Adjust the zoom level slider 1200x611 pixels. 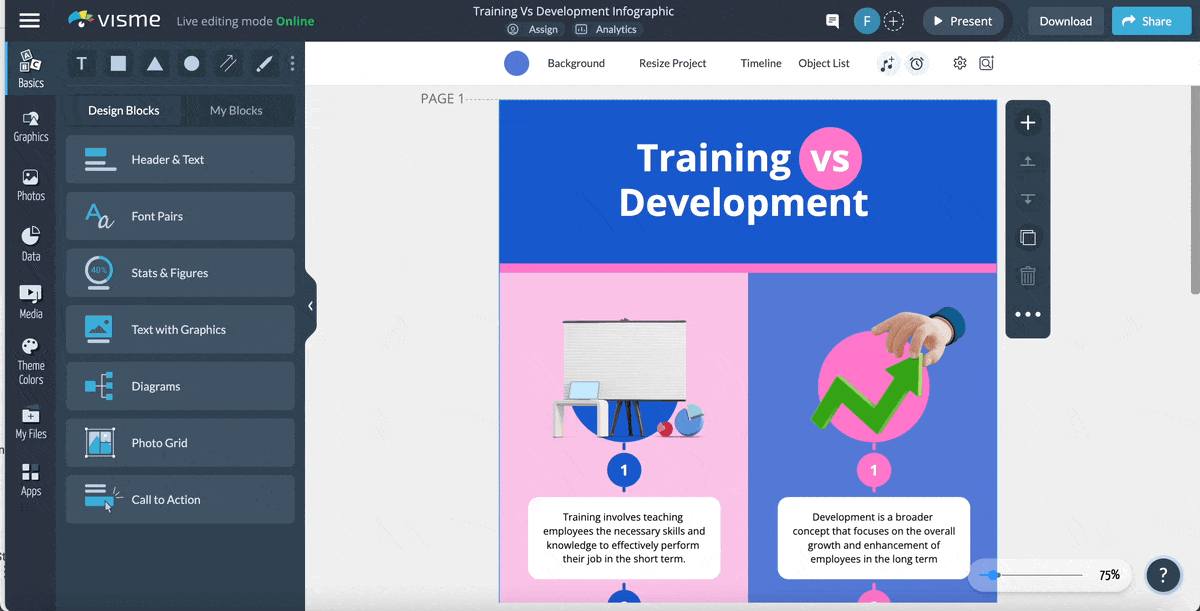point(993,575)
